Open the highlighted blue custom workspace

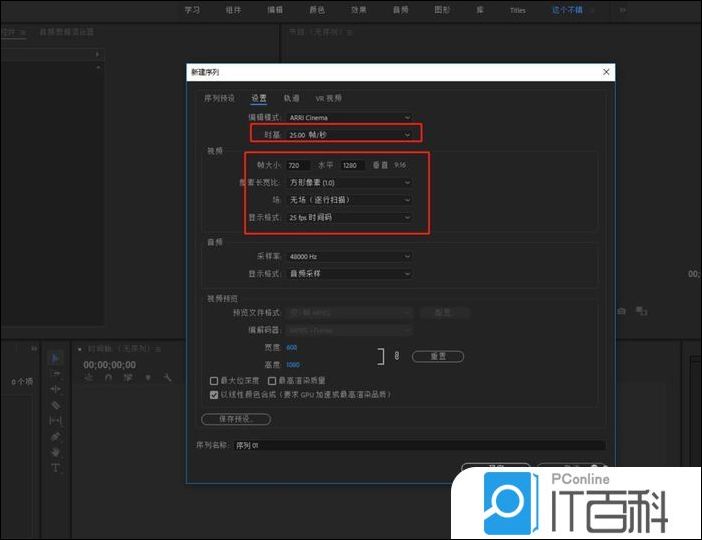click(x=567, y=10)
